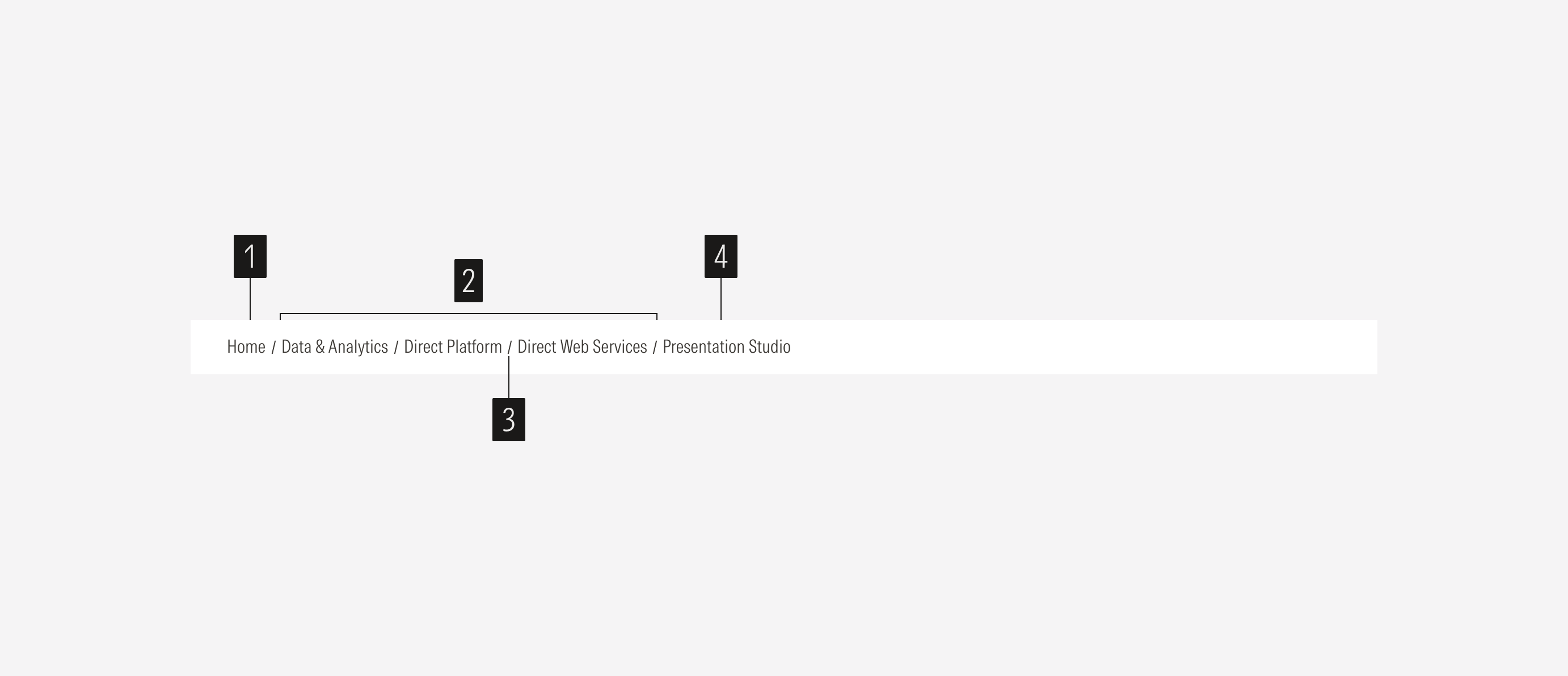Click the annotation badge numbered 2

coord(468,281)
